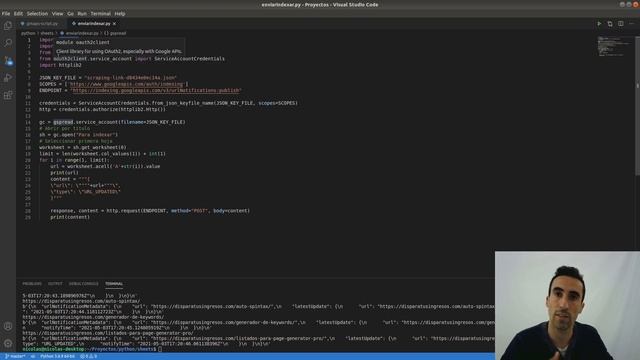Click the enviarindexar.py breadcrumb segment

pyautogui.click(x=82, y=33)
